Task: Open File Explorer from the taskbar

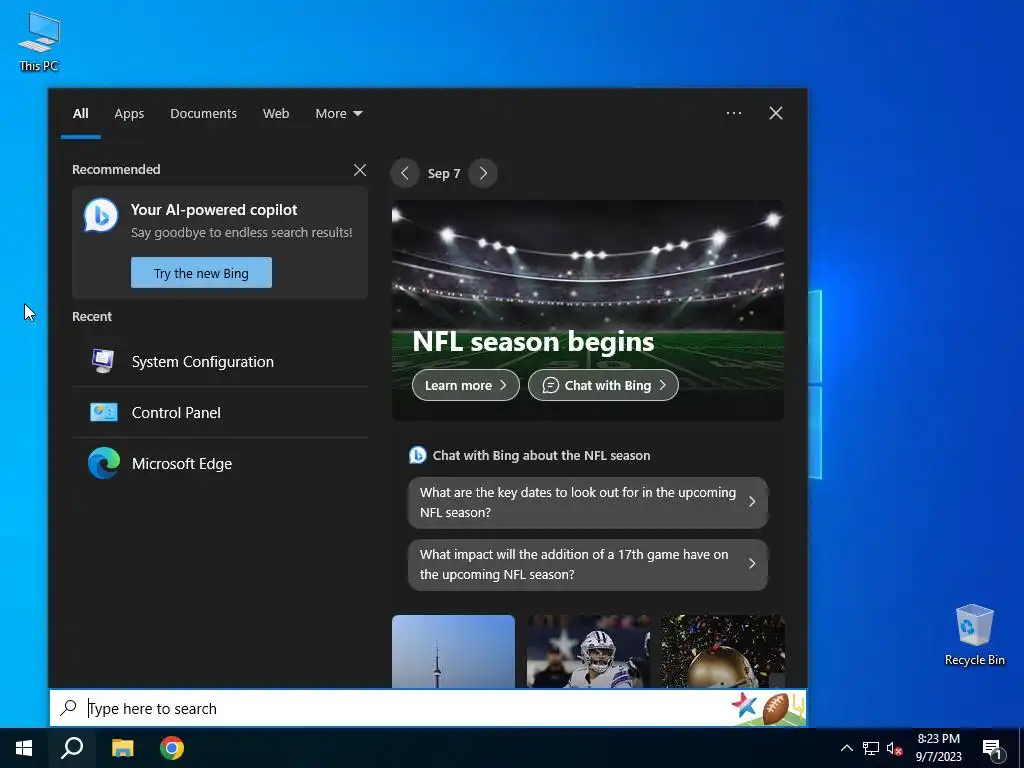Action: coord(122,748)
